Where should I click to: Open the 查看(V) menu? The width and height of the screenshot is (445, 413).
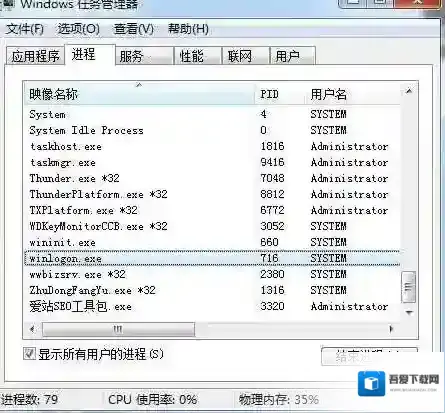(x=134, y=29)
